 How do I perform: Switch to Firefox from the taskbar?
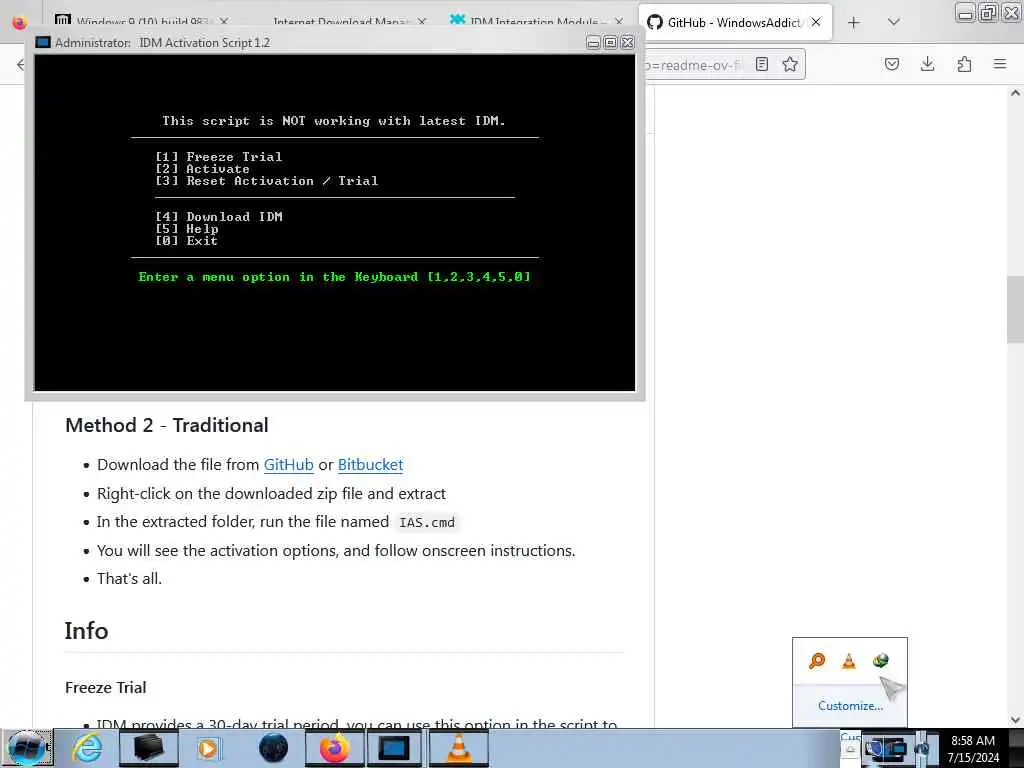[x=334, y=748]
